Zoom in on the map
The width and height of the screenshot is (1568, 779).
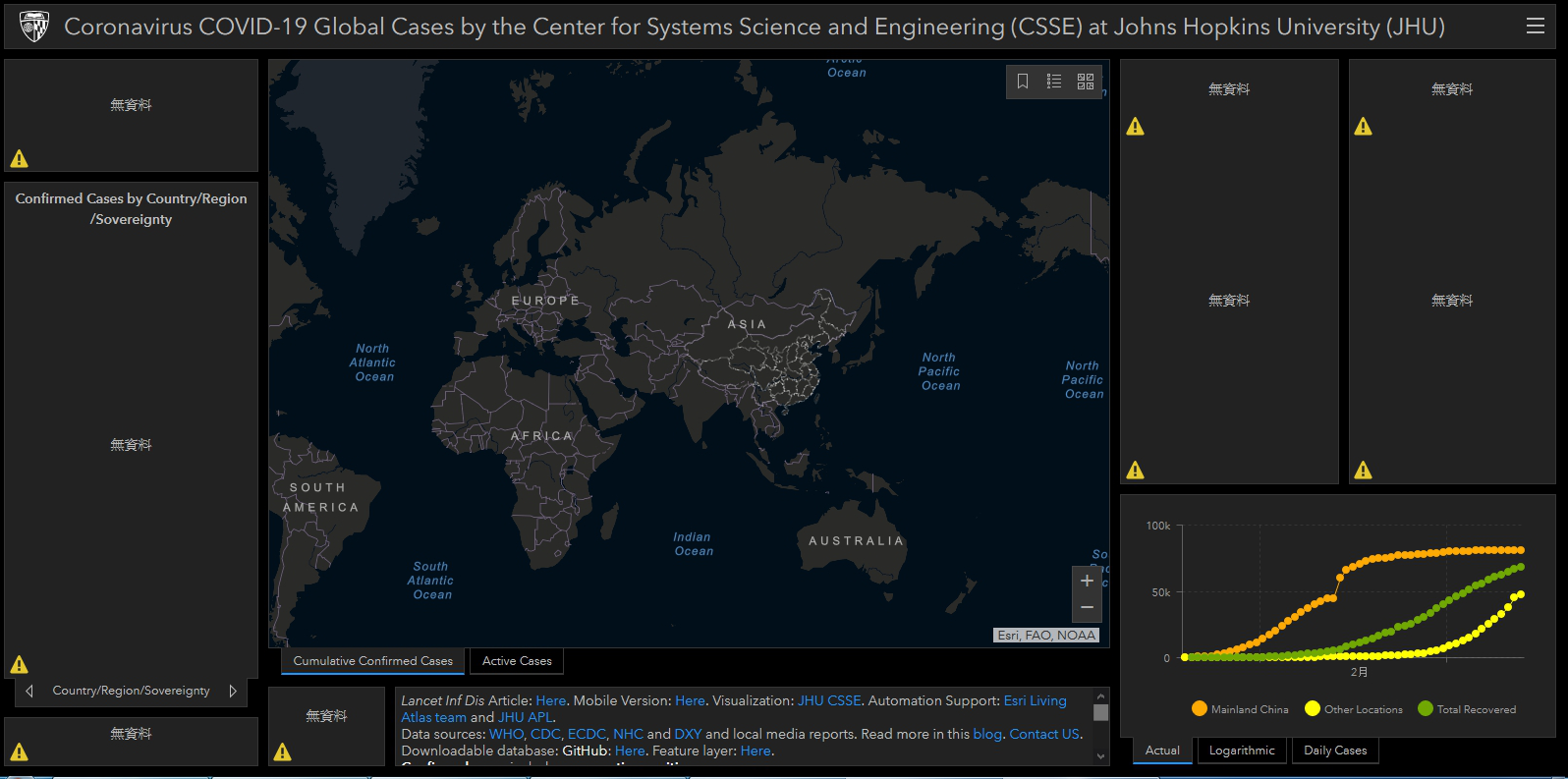(x=1087, y=581)
